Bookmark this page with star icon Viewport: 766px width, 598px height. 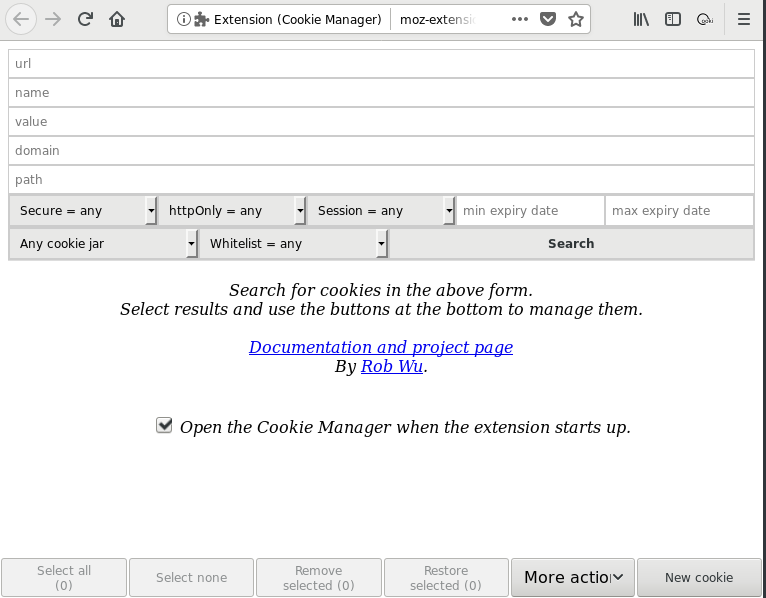tap(576, 20)
